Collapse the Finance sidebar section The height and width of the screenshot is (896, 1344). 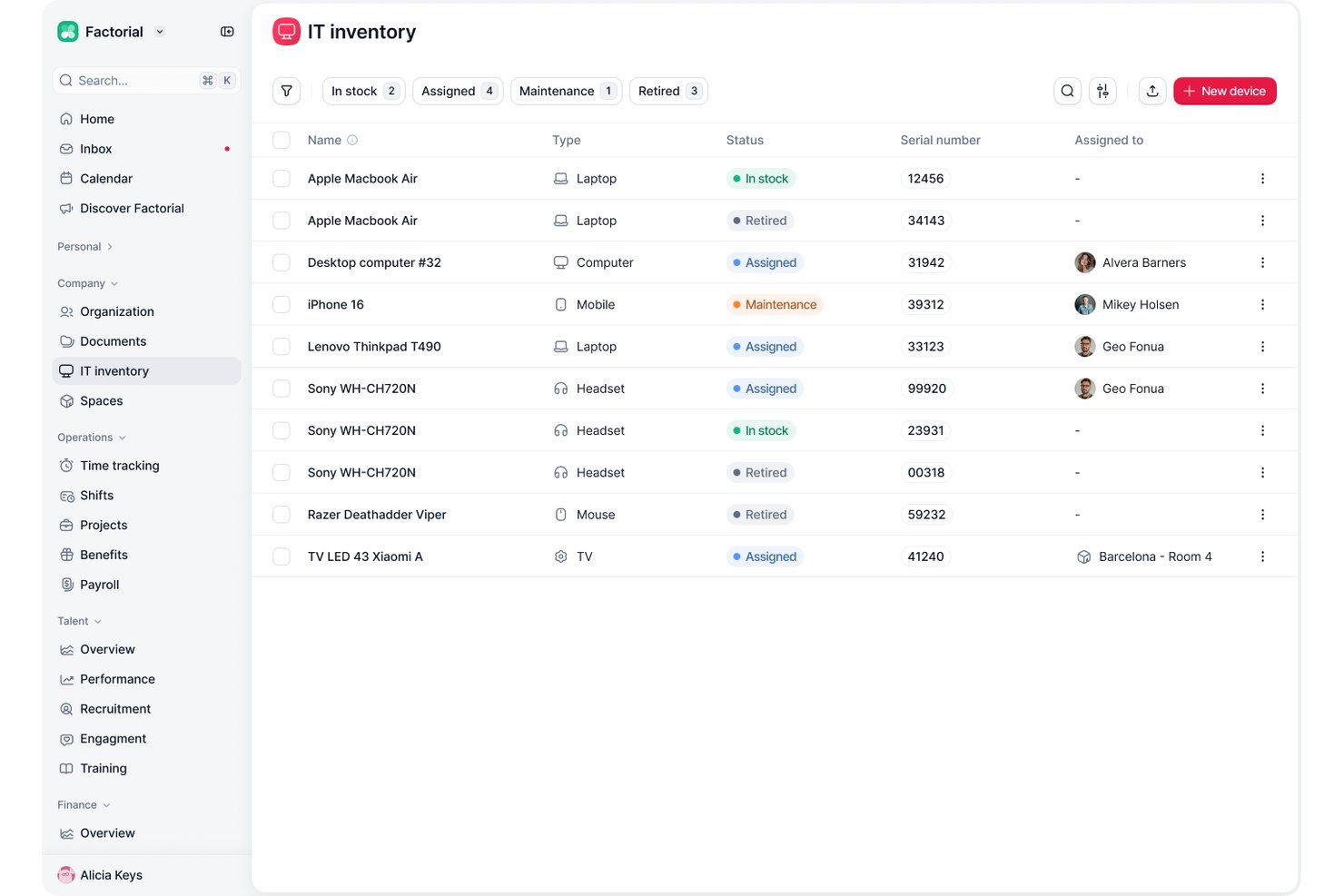(84, 805)
